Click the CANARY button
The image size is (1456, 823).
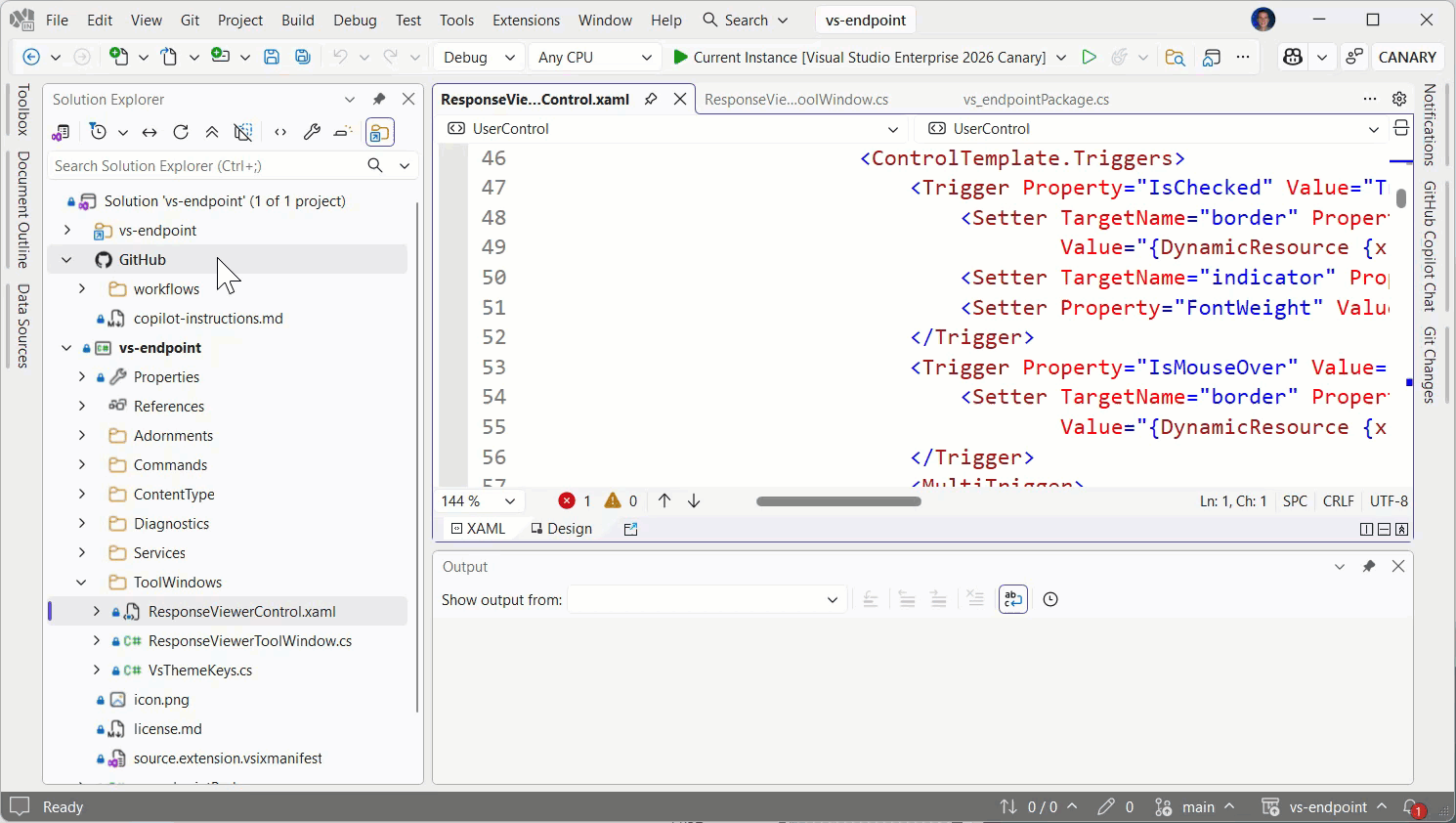(x=1407, y=57)
